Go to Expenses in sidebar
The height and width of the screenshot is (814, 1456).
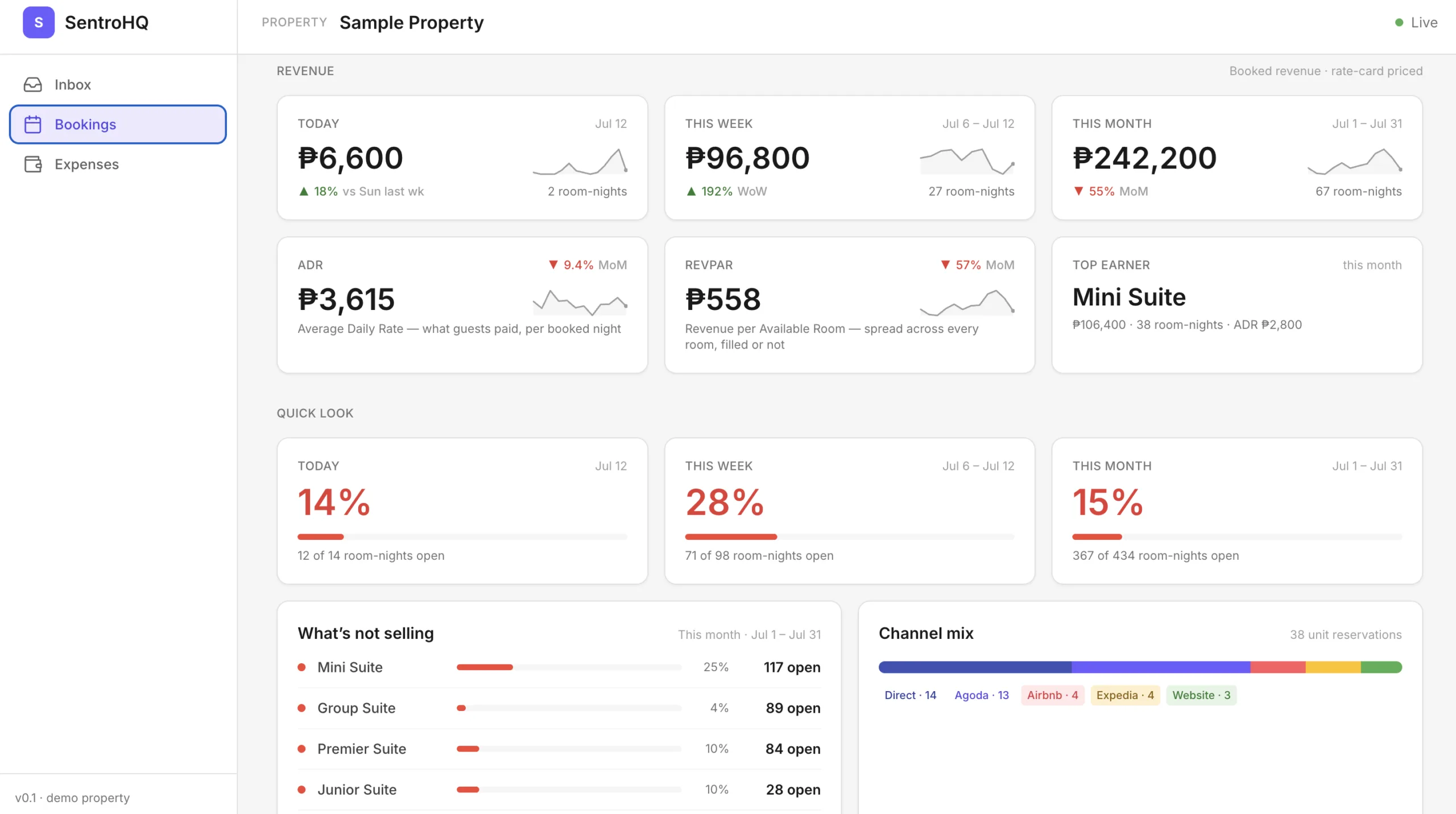pos(118,164)
